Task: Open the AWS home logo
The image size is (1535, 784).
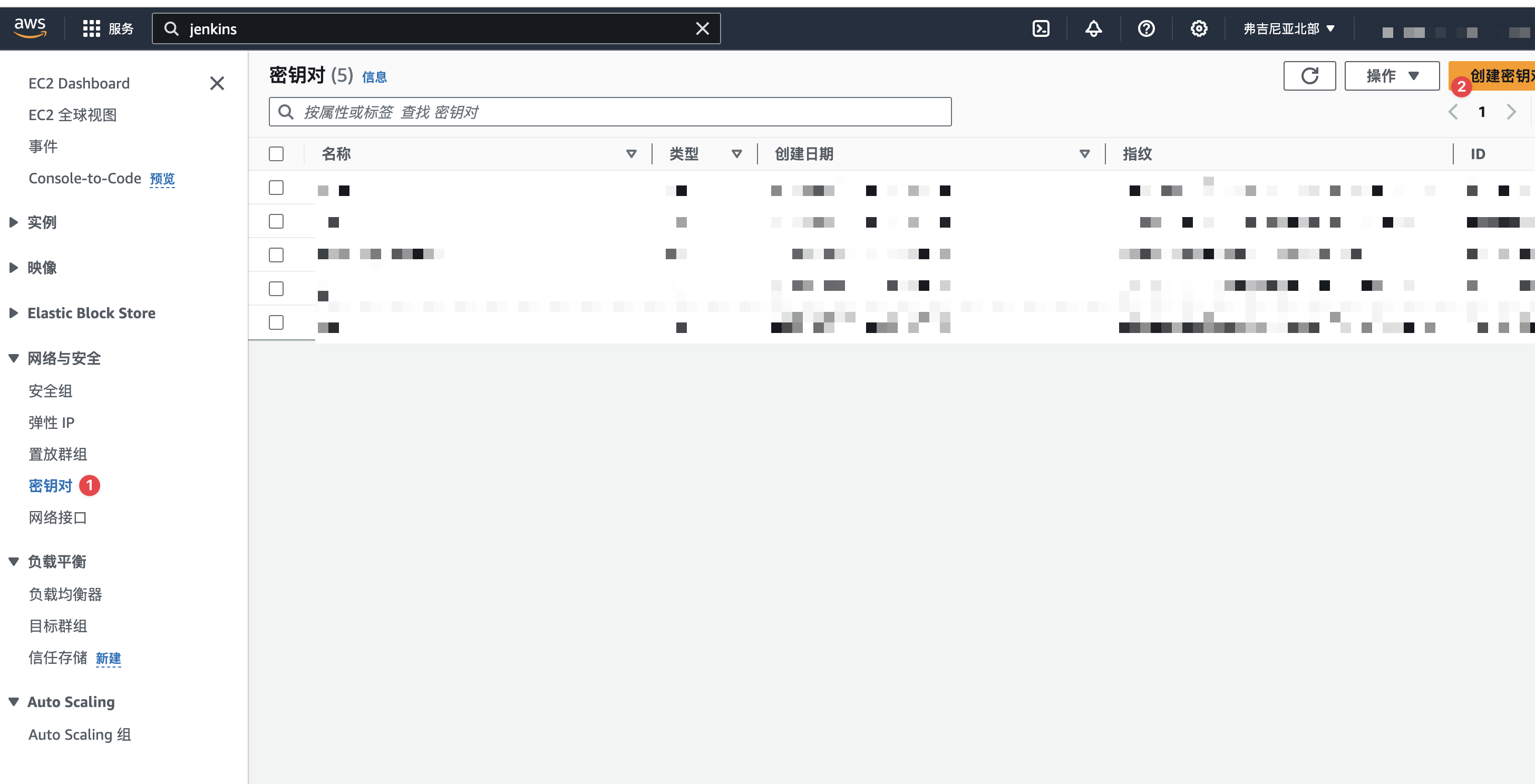Action: click(30, 28)
